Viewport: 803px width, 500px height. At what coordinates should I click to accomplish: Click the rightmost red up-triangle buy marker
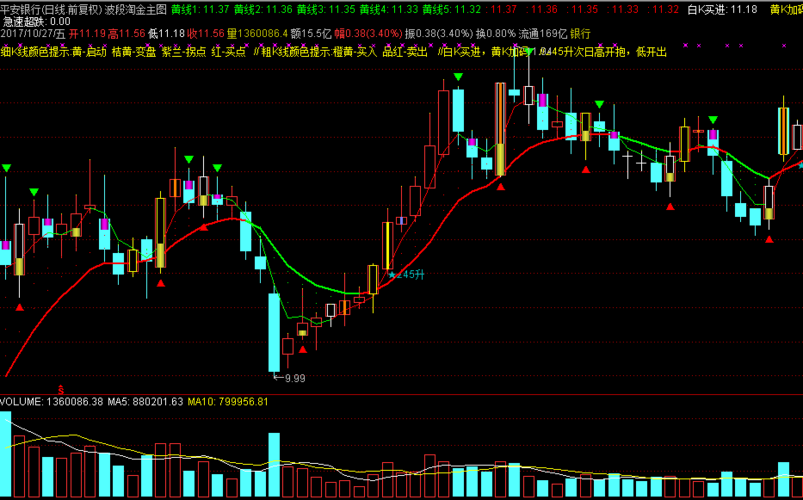coord(768,239)
